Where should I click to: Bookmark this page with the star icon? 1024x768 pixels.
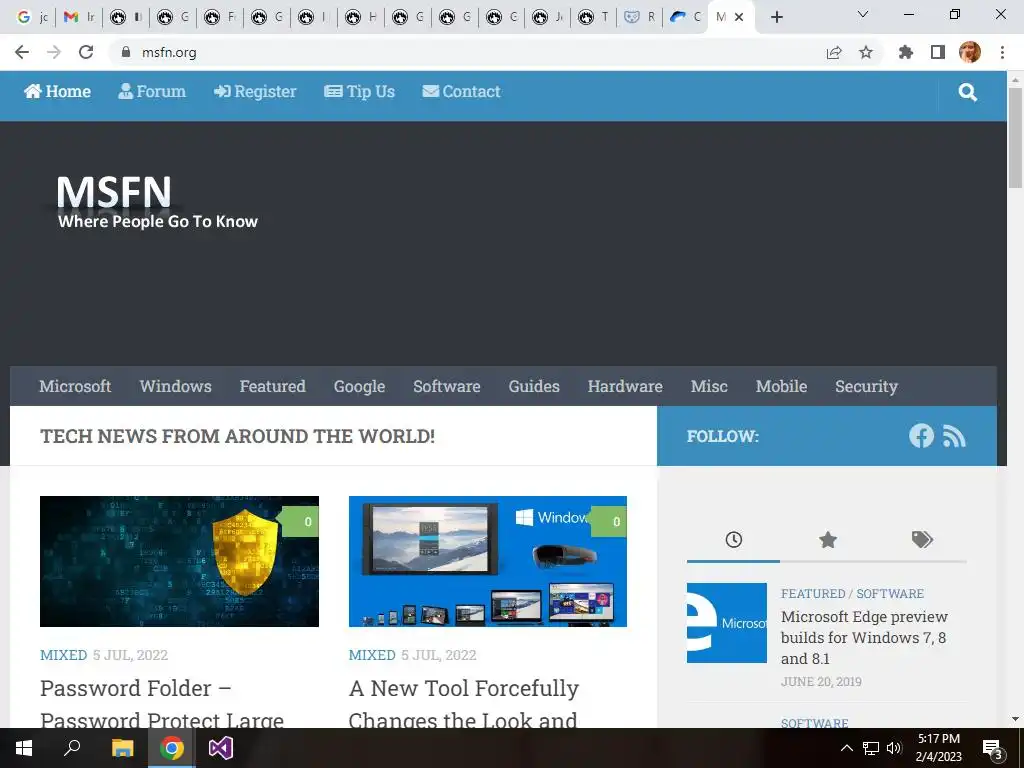(x=866, y=52)
